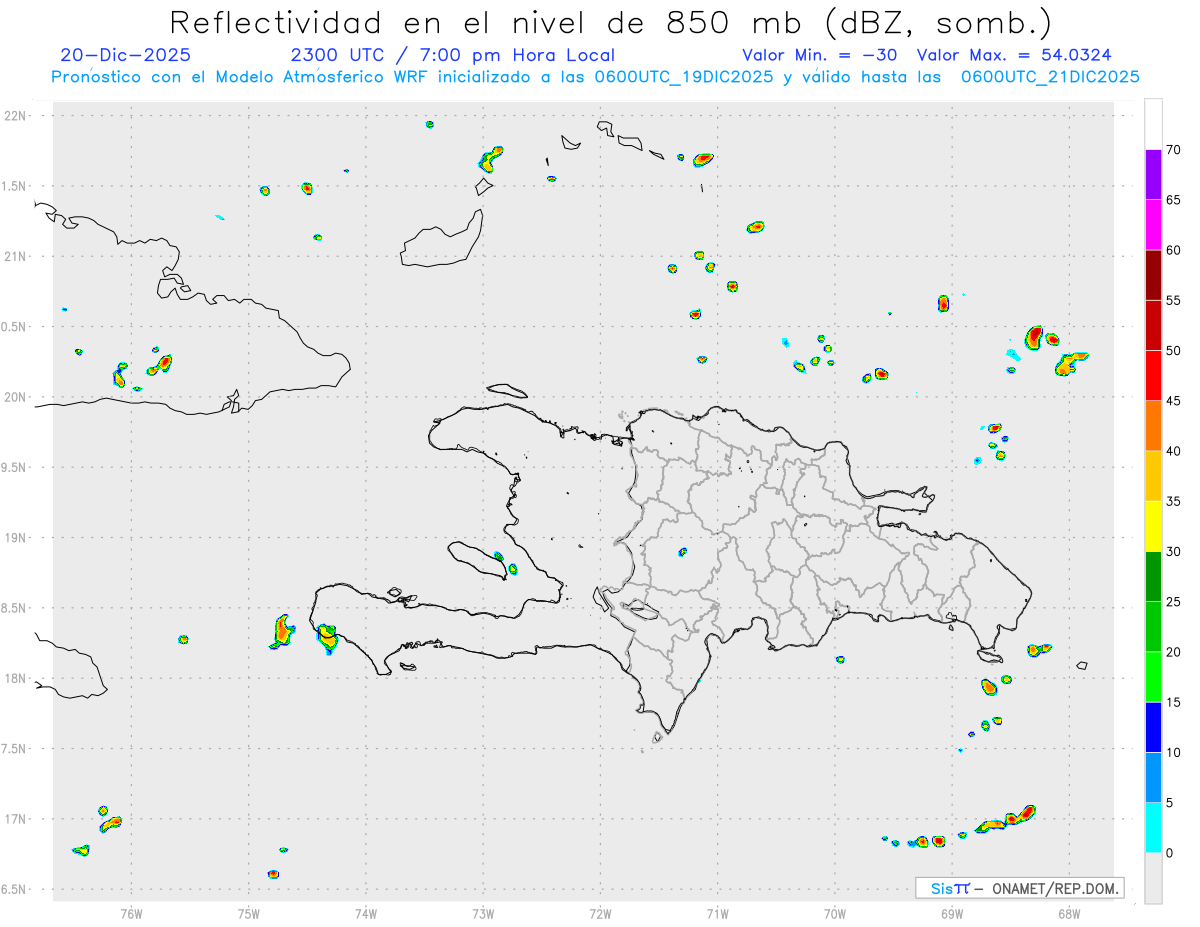1200x927 pixels.
Task: Select the '45' colorbar tick value
Action: click(1173, 401)
